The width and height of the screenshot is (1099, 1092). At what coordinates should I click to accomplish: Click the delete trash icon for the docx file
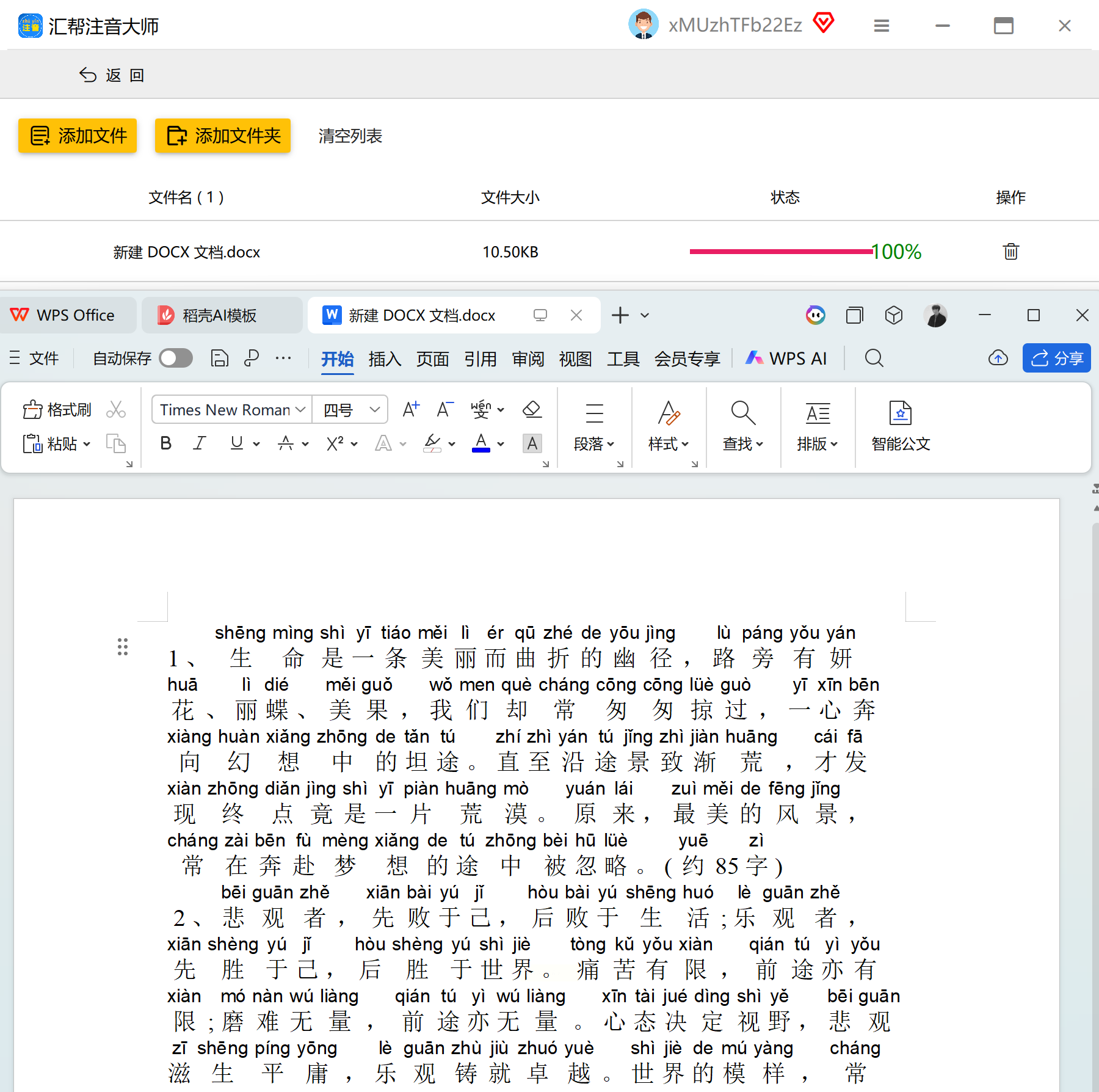pos(1010,252)
